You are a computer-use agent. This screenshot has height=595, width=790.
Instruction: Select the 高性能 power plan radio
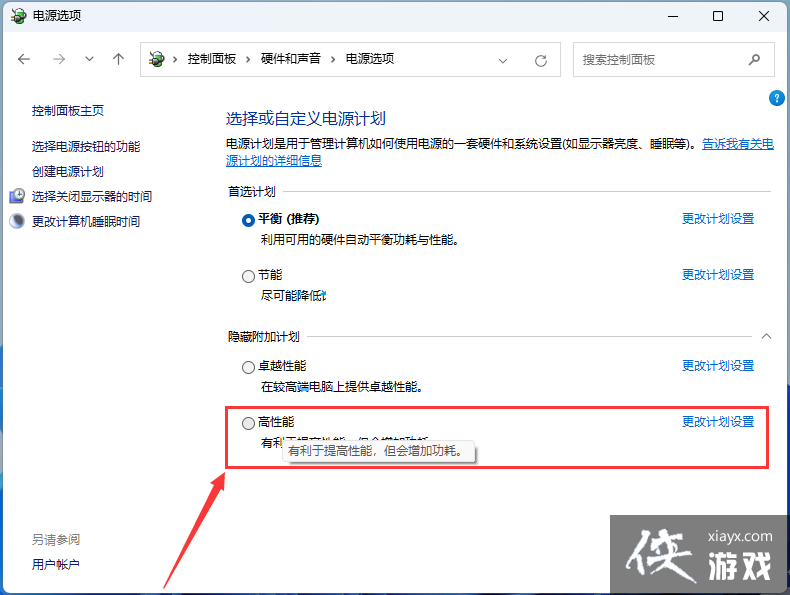248,423
